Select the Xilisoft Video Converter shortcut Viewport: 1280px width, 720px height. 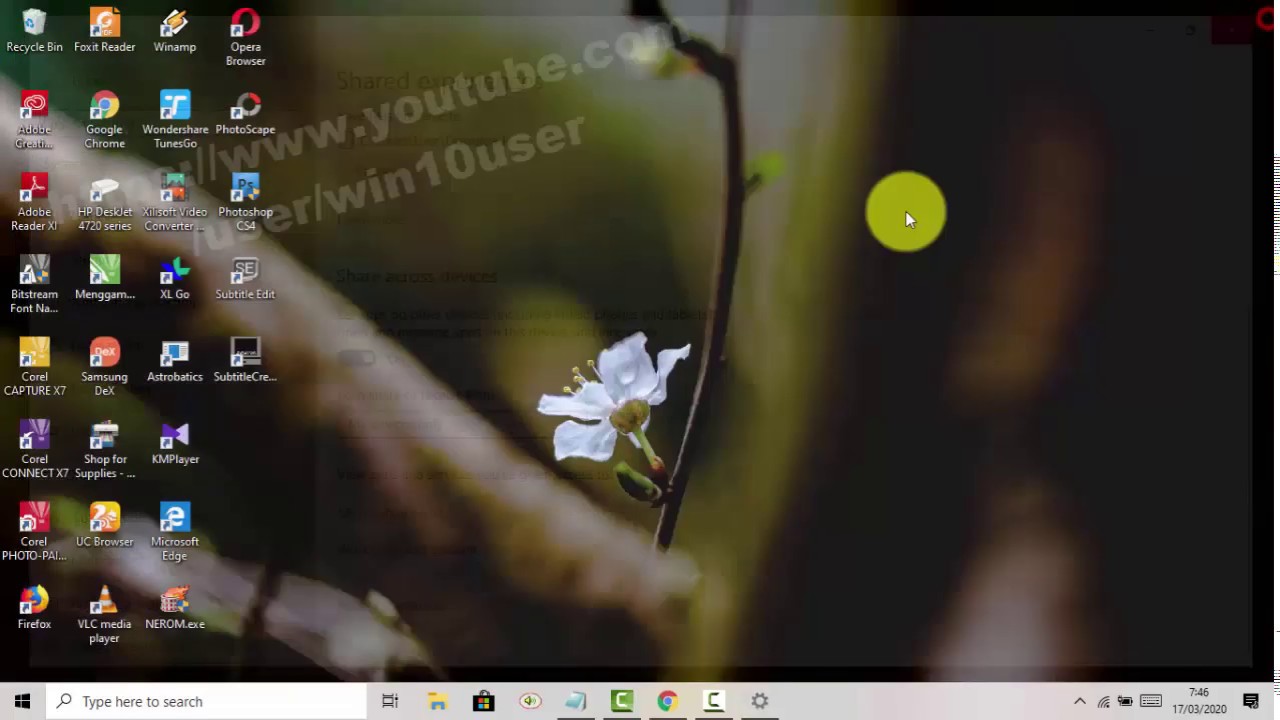175,202
